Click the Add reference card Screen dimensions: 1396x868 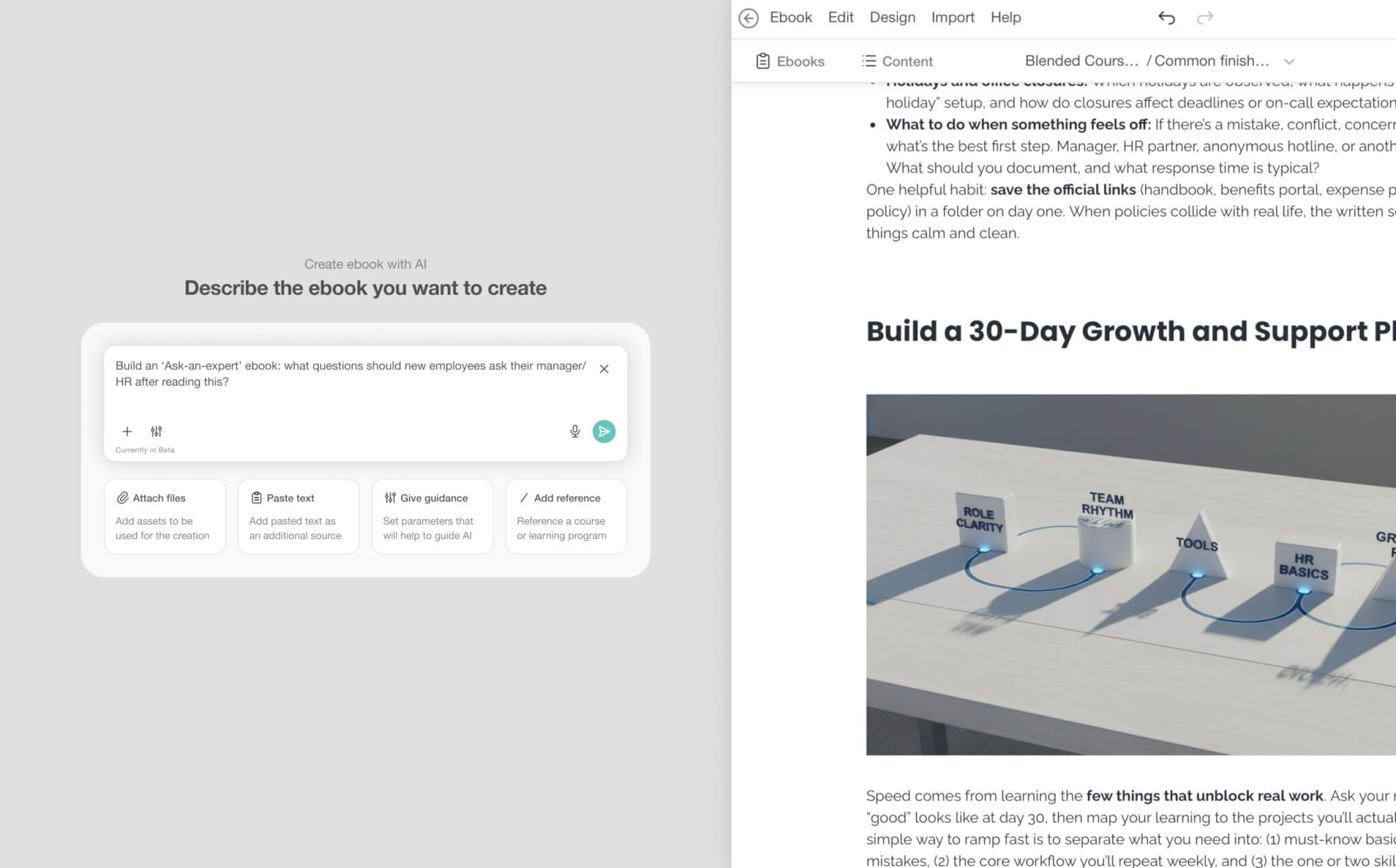(x=566, y=516)
